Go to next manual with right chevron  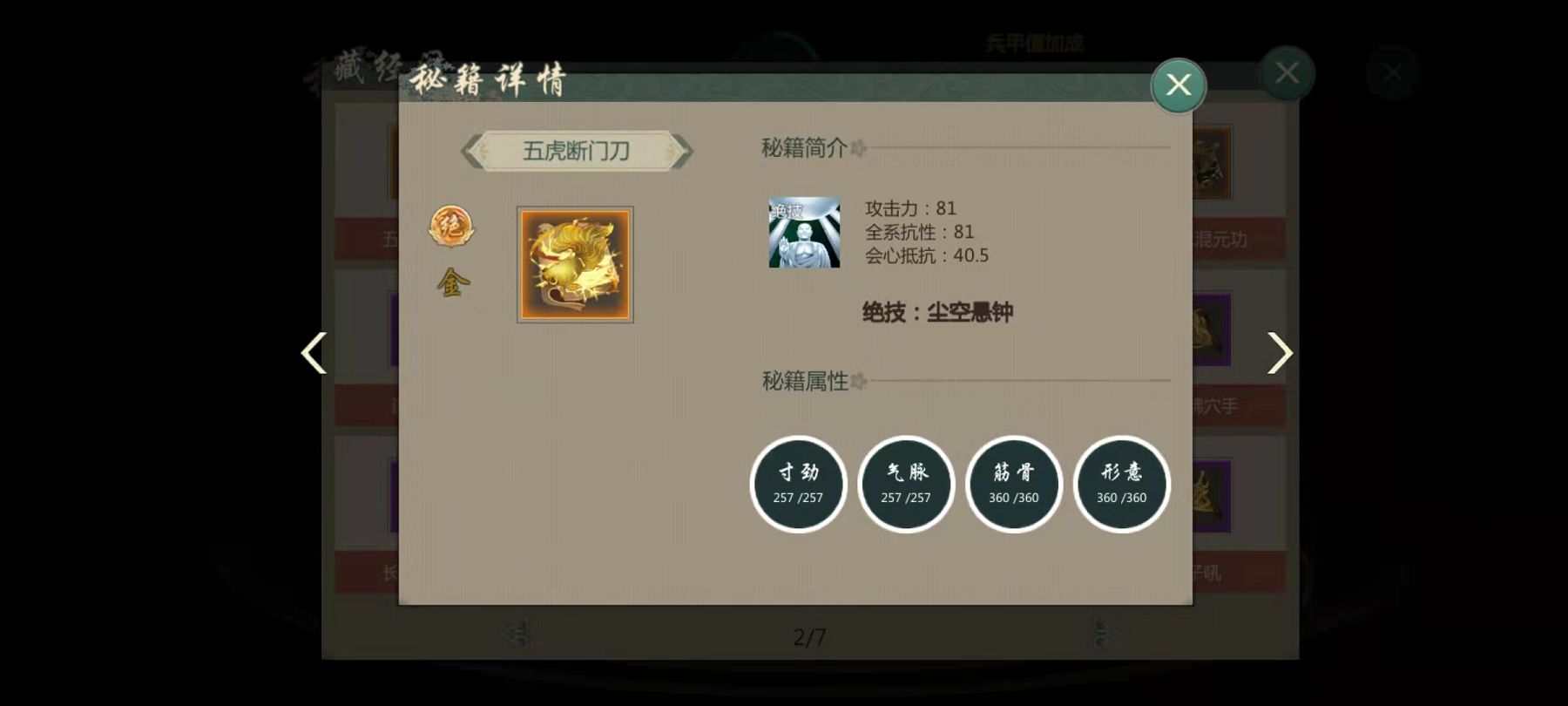coord(1280,353)
